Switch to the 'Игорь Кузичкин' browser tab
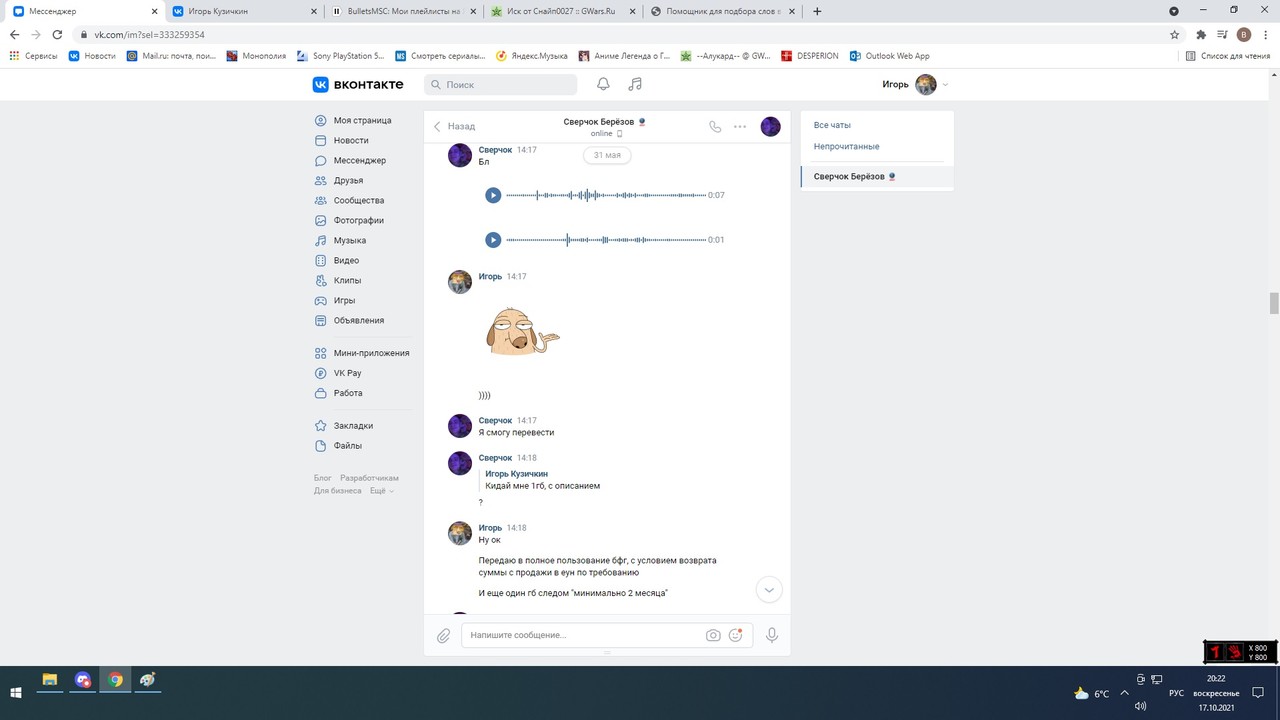 click(x=243, y=11)
